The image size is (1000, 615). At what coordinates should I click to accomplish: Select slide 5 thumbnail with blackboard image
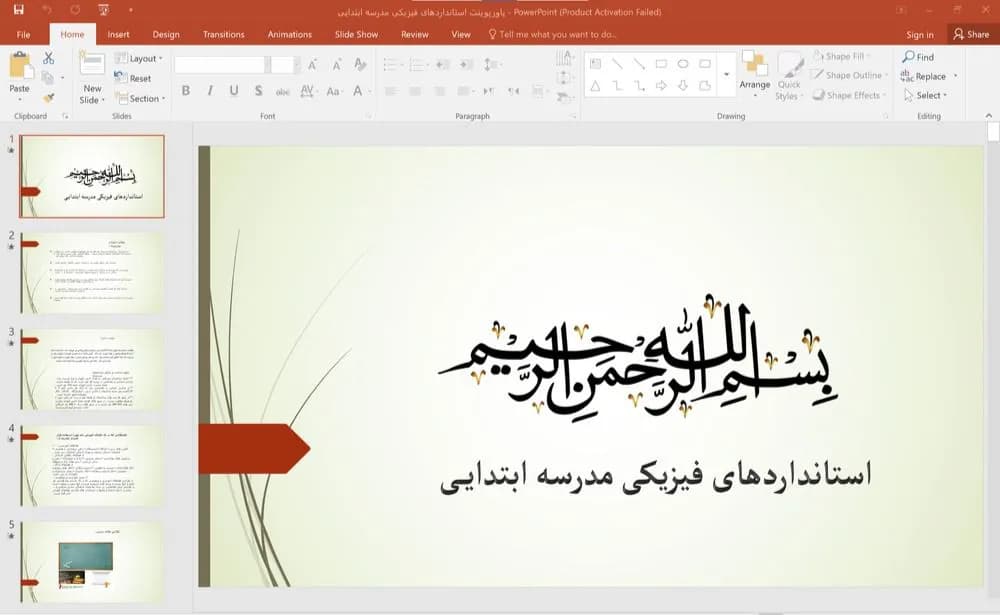coord(91,562)
